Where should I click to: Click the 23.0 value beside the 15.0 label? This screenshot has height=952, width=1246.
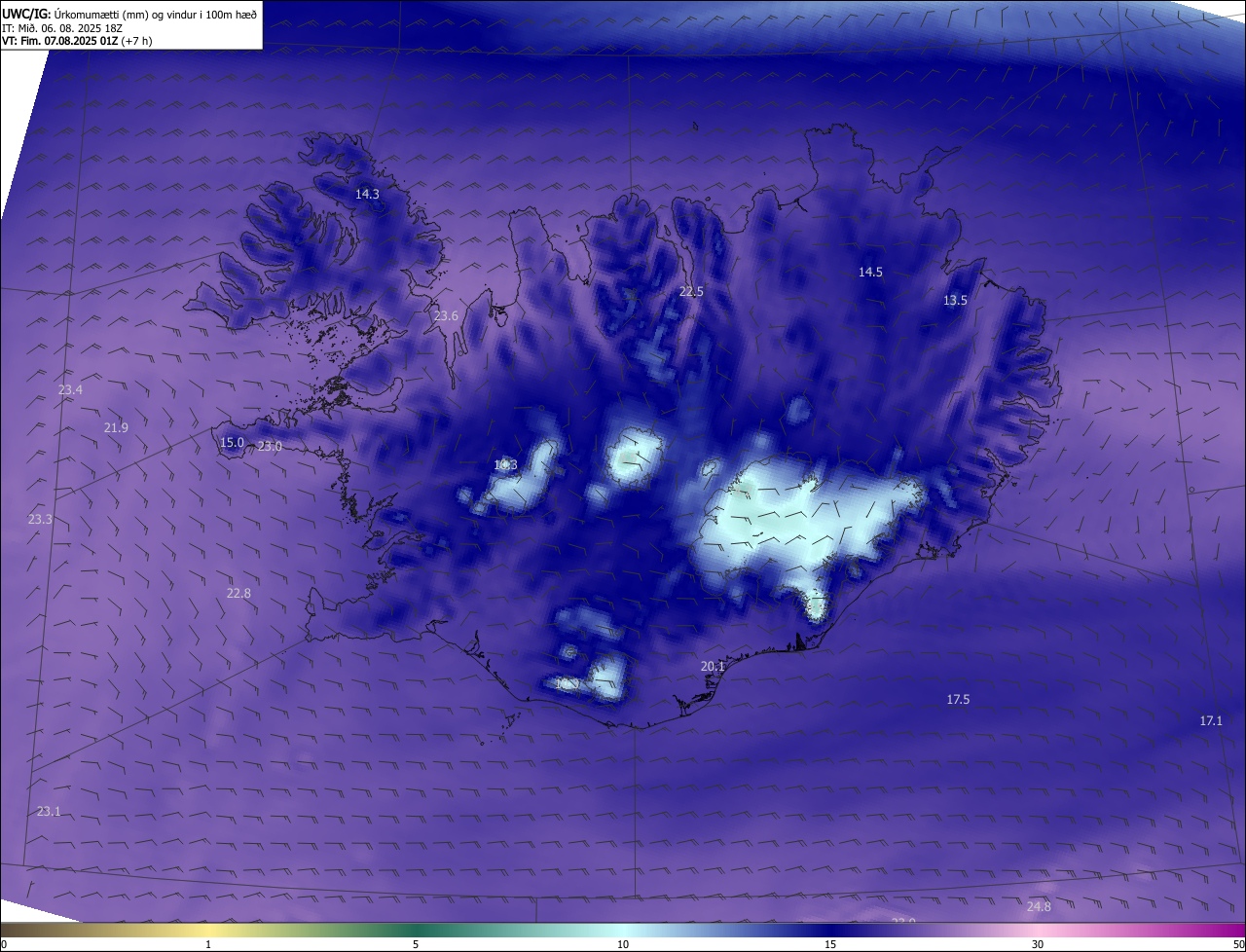[x=270, y=446]
